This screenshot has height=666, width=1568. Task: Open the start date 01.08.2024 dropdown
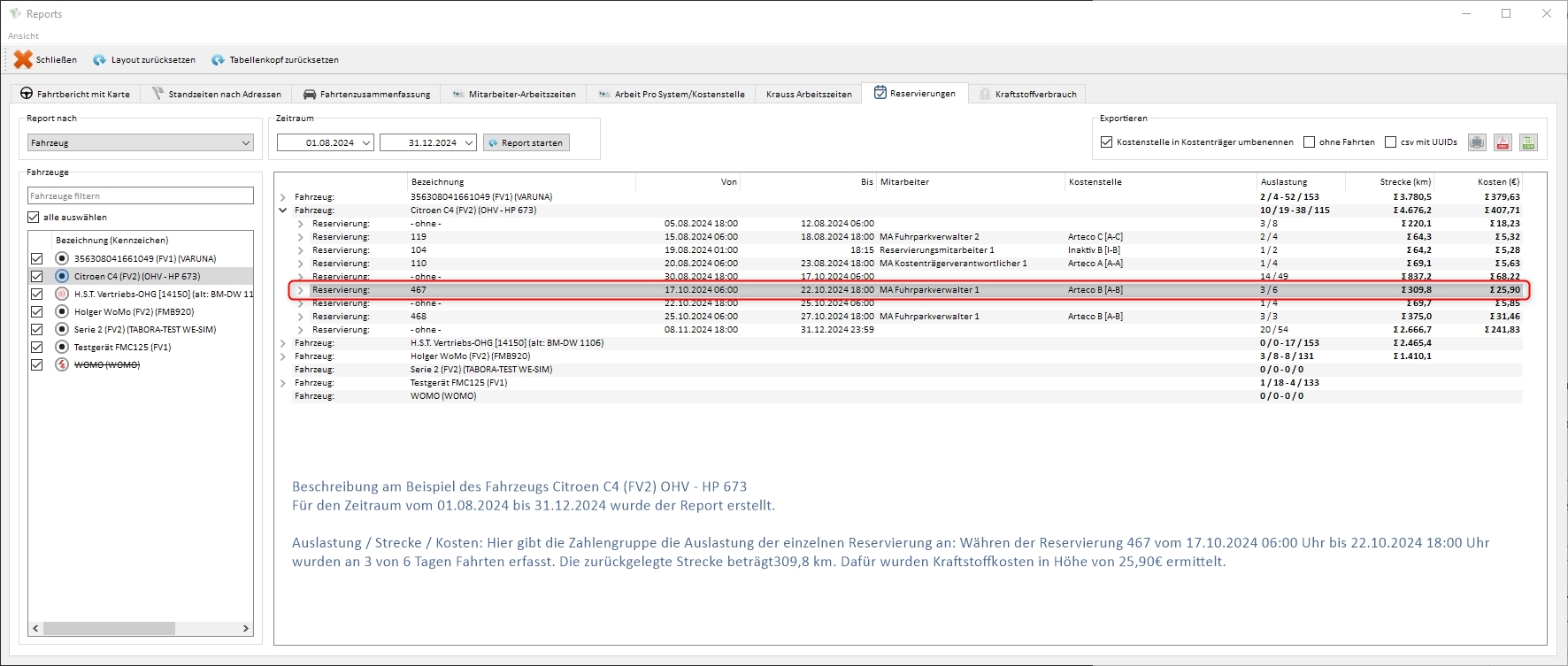point(365,142)
